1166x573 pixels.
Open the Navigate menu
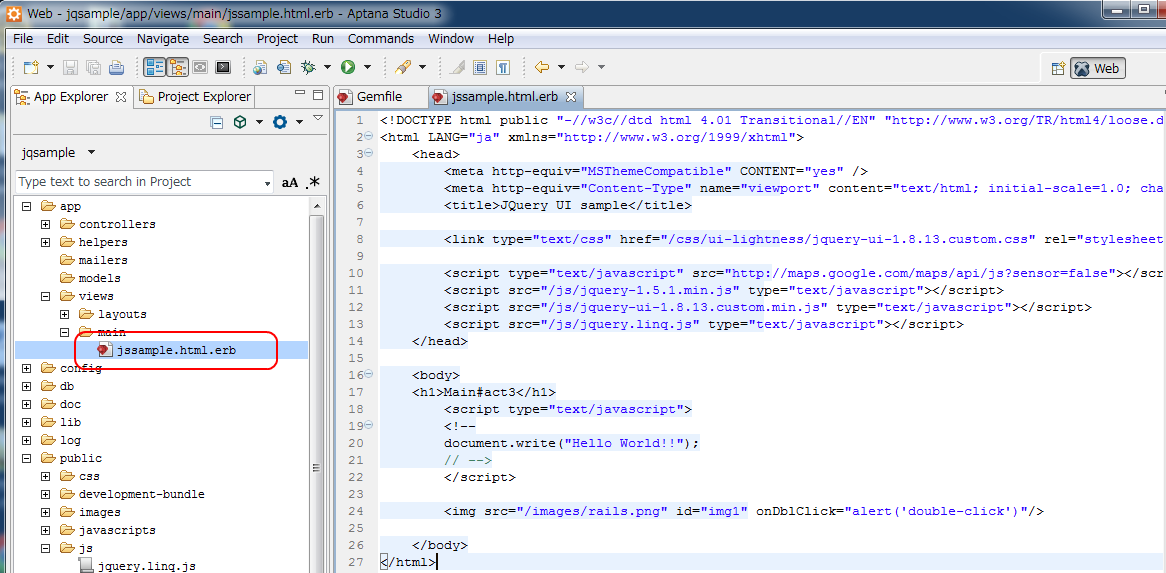pyautogui.click(x=163, y=39)
